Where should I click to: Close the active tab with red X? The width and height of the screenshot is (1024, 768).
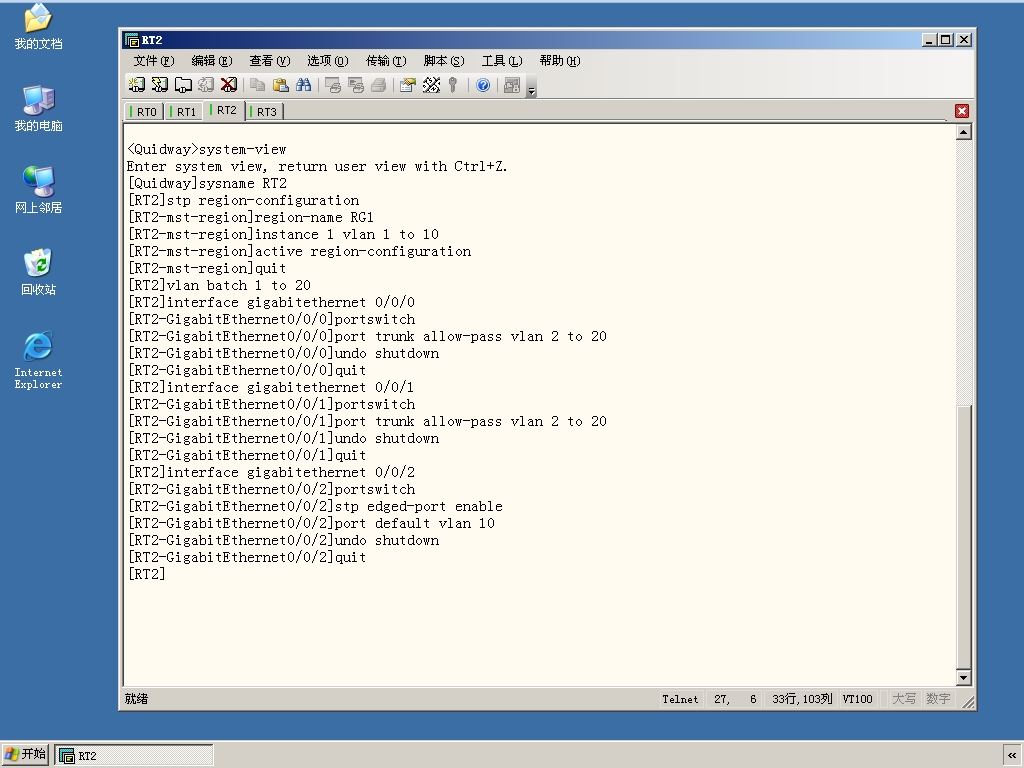[962, 111]
